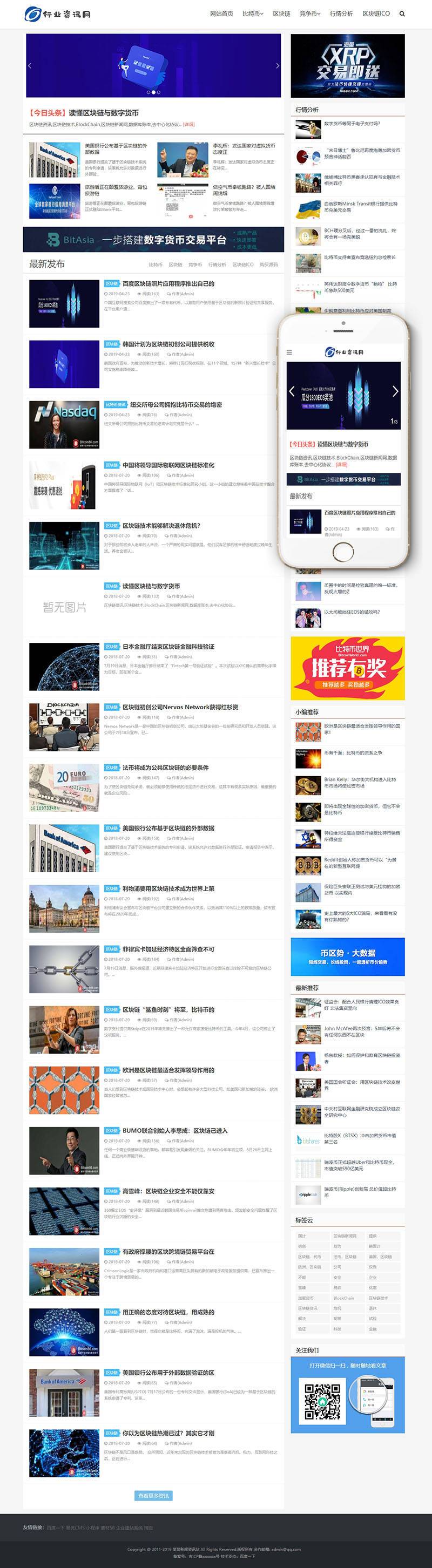Open the Nasdaq article thumbnail
432x1568 pixels.
(x=64, y=425)
